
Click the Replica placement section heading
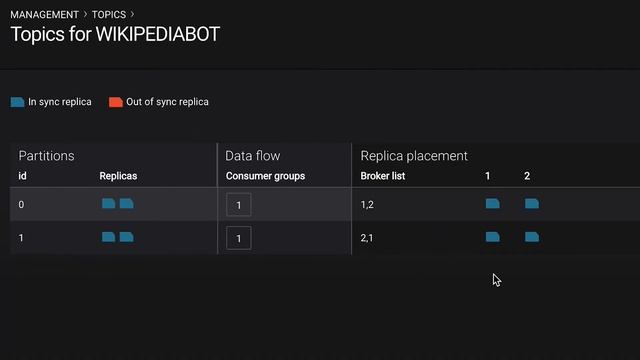click(414, 156)
